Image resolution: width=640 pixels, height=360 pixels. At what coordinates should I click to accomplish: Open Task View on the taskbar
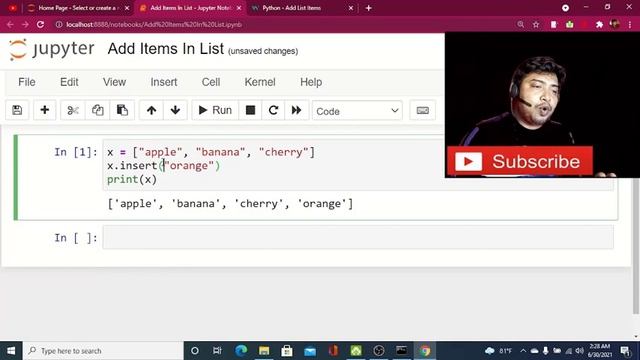(x=217, y=351)
